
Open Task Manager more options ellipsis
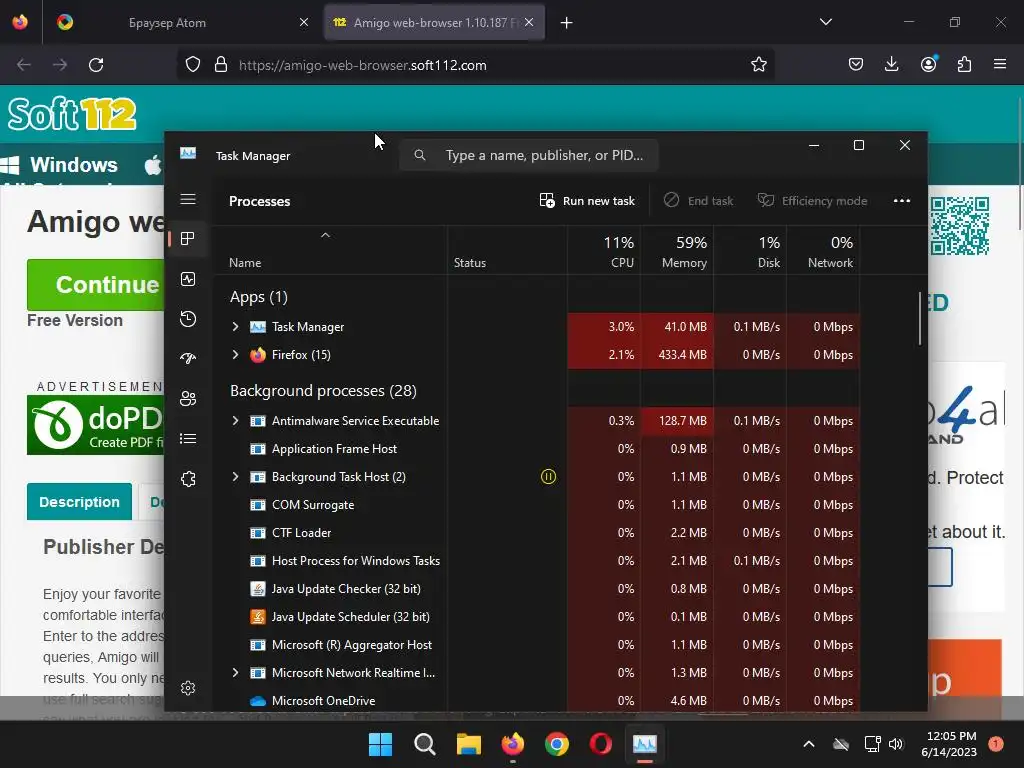coord(902,200)
